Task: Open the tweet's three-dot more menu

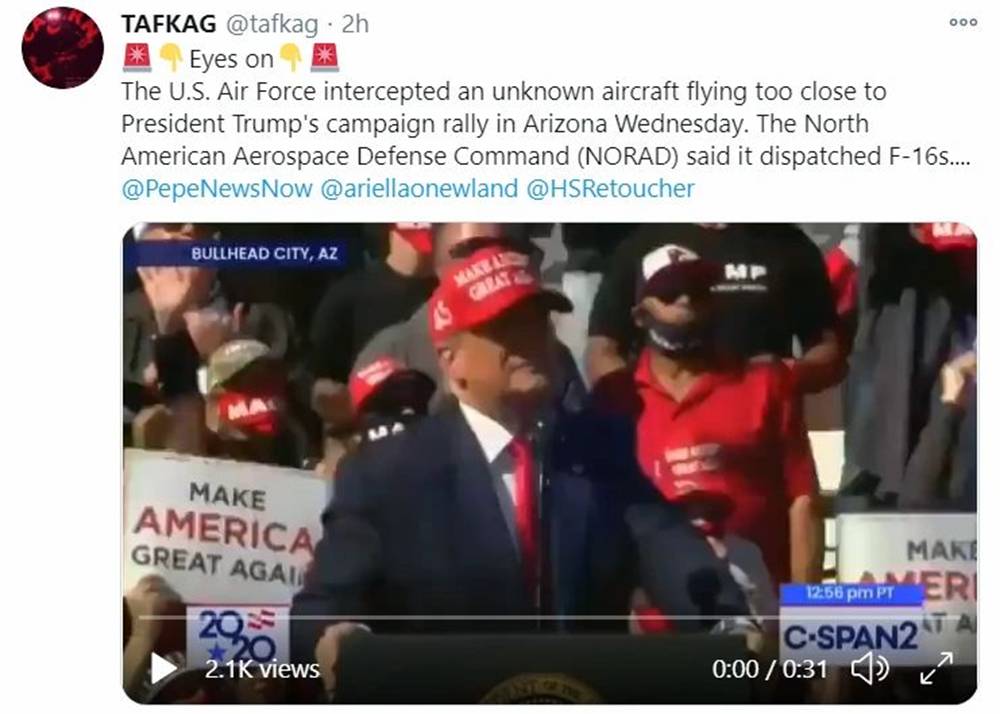Action: coord(963,22)
